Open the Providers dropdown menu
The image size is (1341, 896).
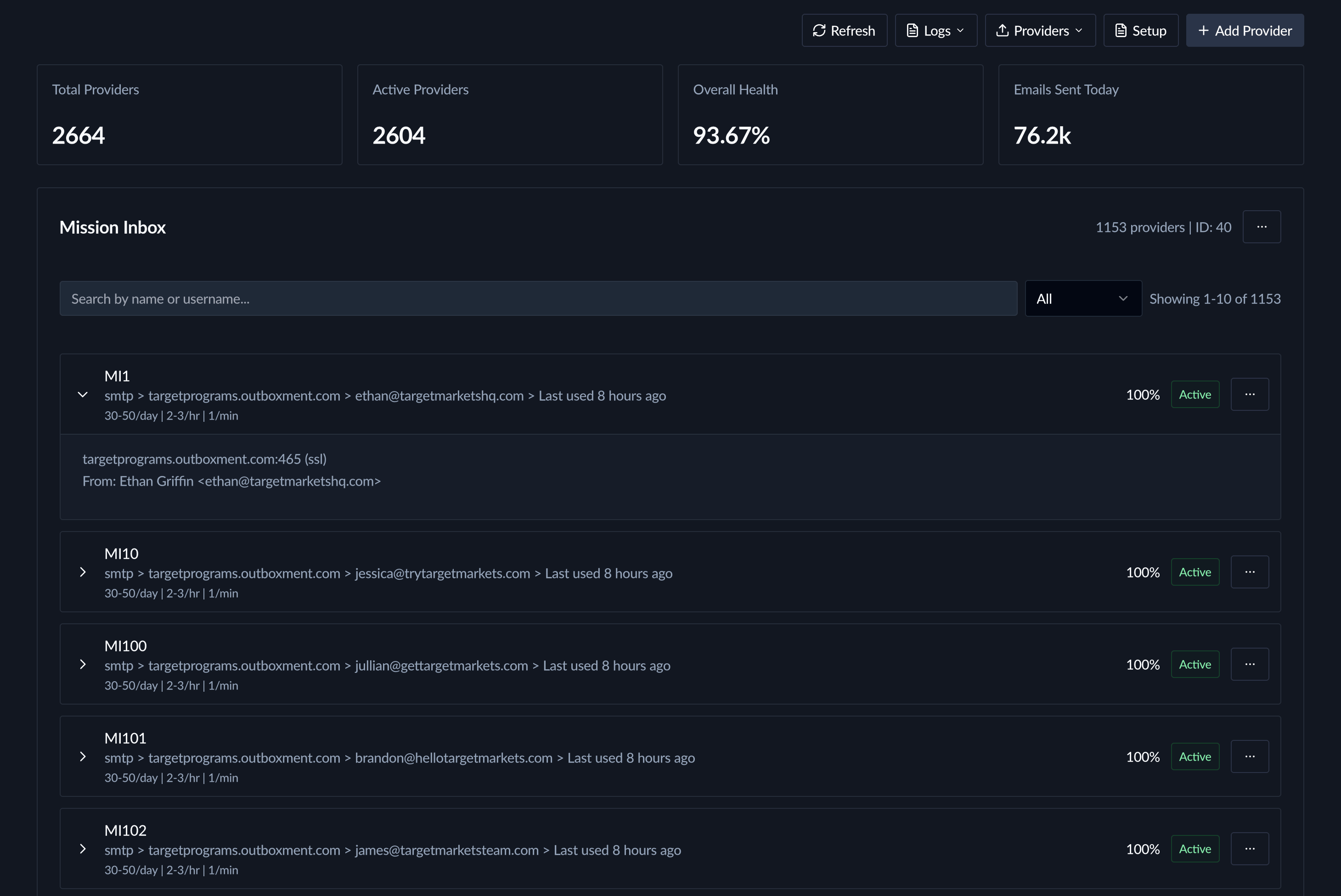tap(1040, 30)
